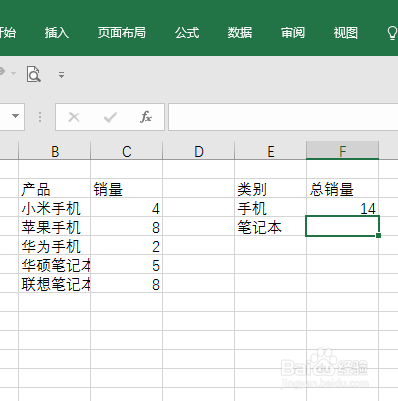
Task: Select the 笔记本 category cell
Action: click(271, 227)
